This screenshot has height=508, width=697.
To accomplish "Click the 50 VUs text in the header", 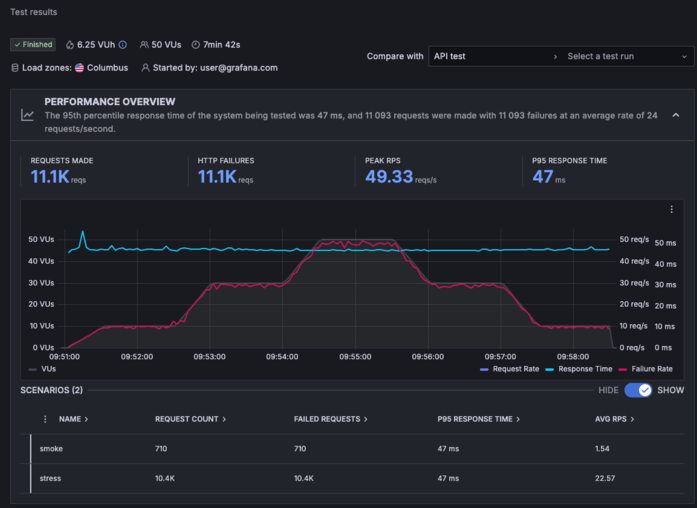I will pyautogui.click(x=166, y=45).
